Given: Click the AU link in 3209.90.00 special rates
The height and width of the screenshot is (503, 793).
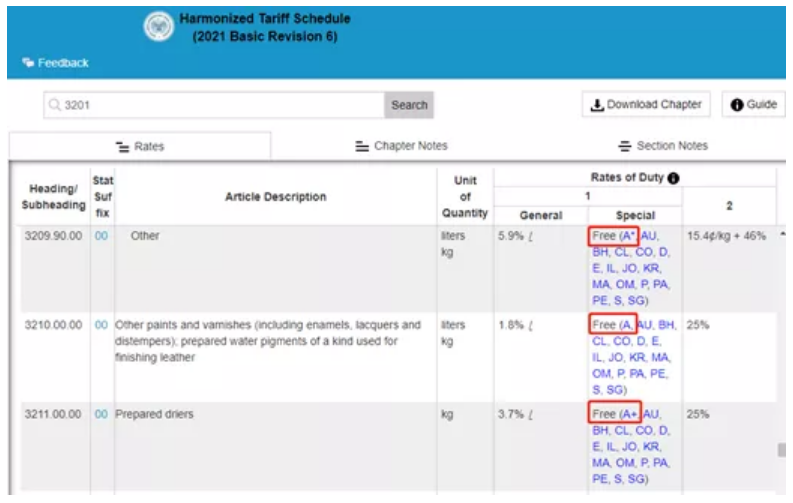Looking at the screenshot, I should tap(649, 236).
